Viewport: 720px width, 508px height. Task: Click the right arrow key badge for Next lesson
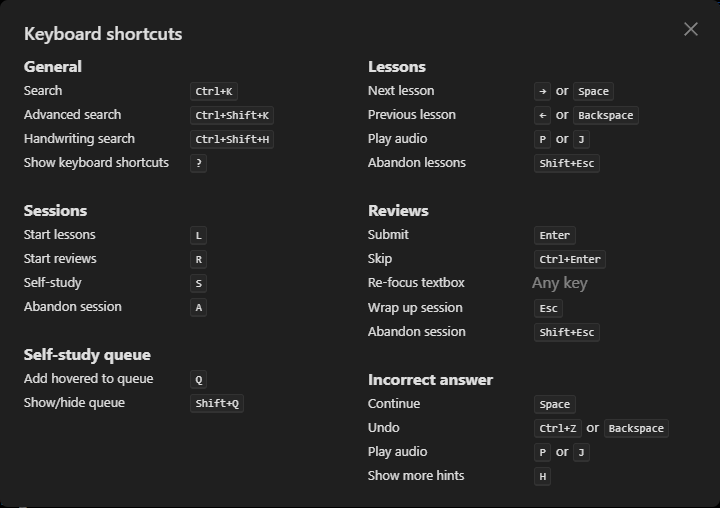coord(543,91)
